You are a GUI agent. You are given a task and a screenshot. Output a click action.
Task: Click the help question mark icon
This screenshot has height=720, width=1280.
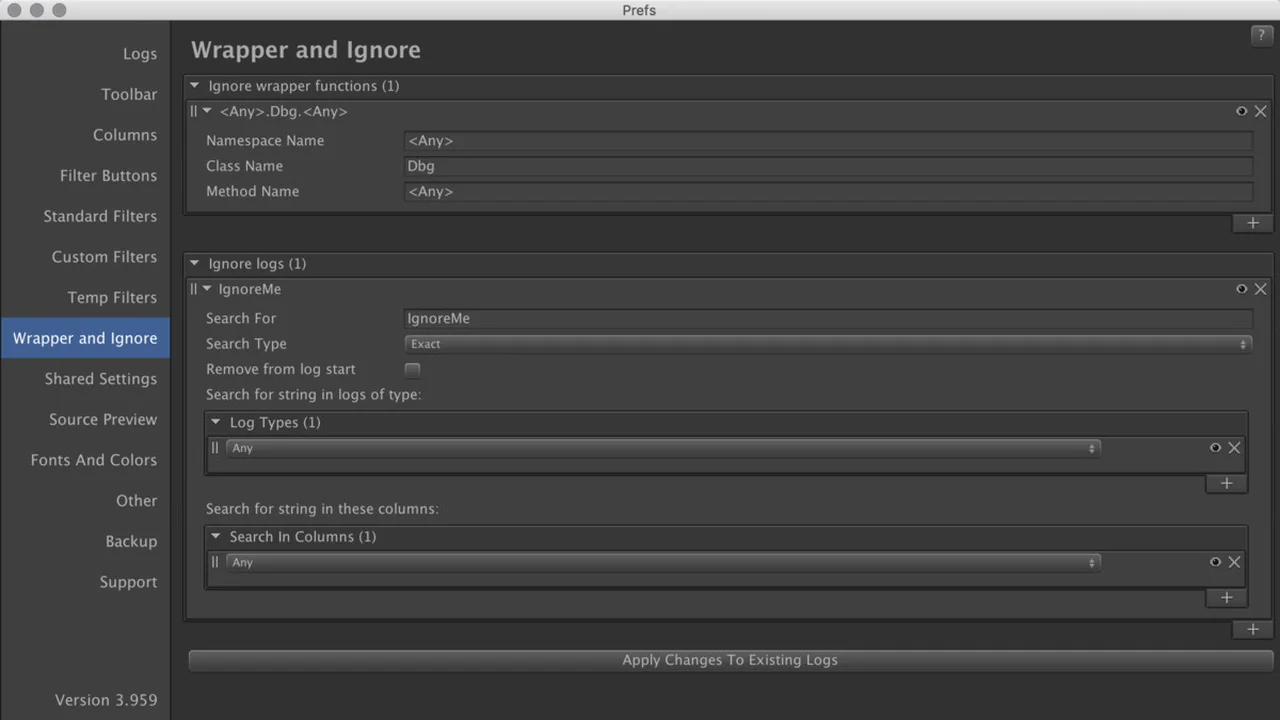1261,35
